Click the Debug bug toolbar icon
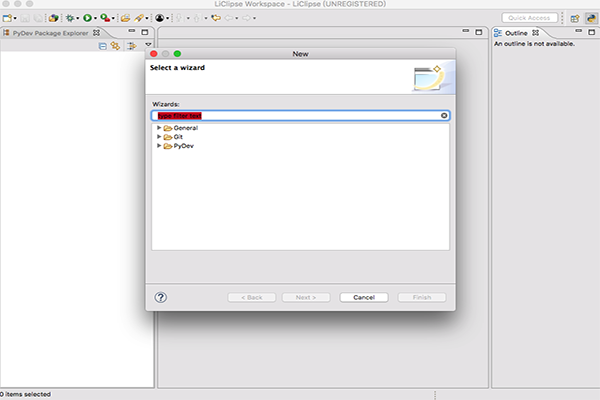This screenshot has height=400, width=600. [x=70, y=18]
